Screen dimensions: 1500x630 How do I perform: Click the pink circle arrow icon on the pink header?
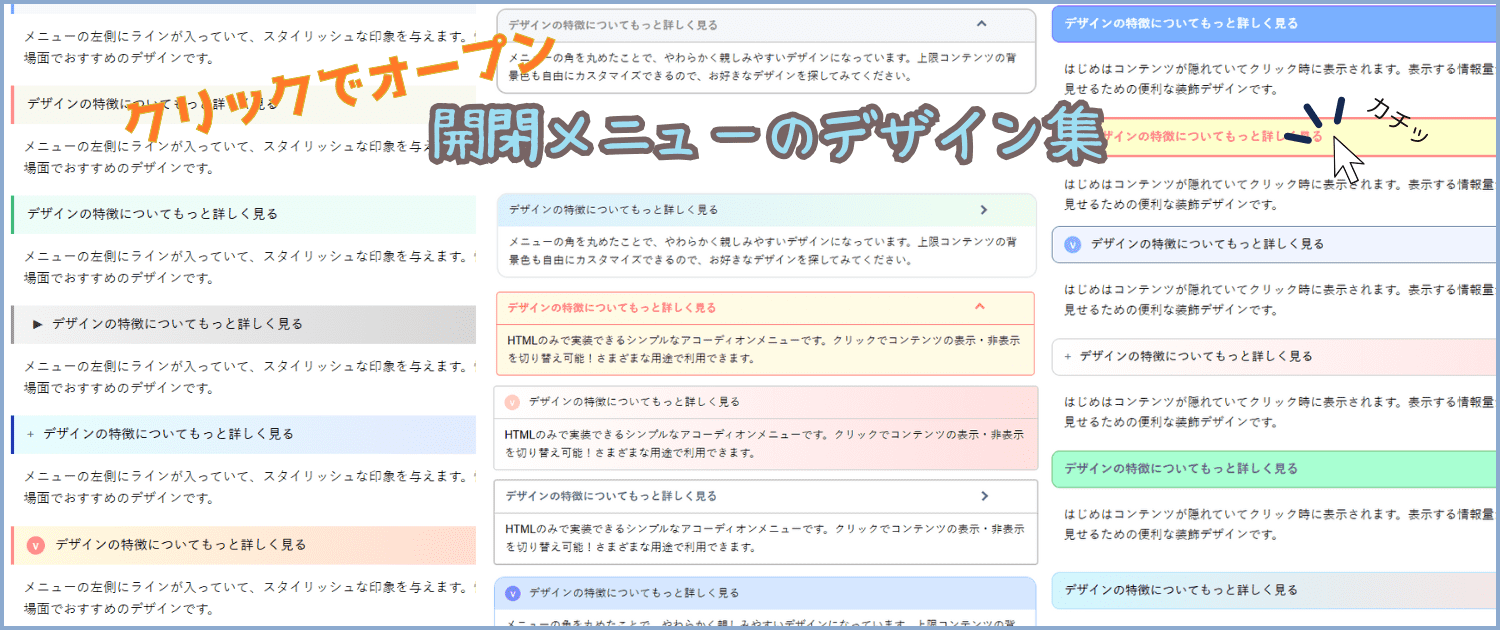pos(513,402)
